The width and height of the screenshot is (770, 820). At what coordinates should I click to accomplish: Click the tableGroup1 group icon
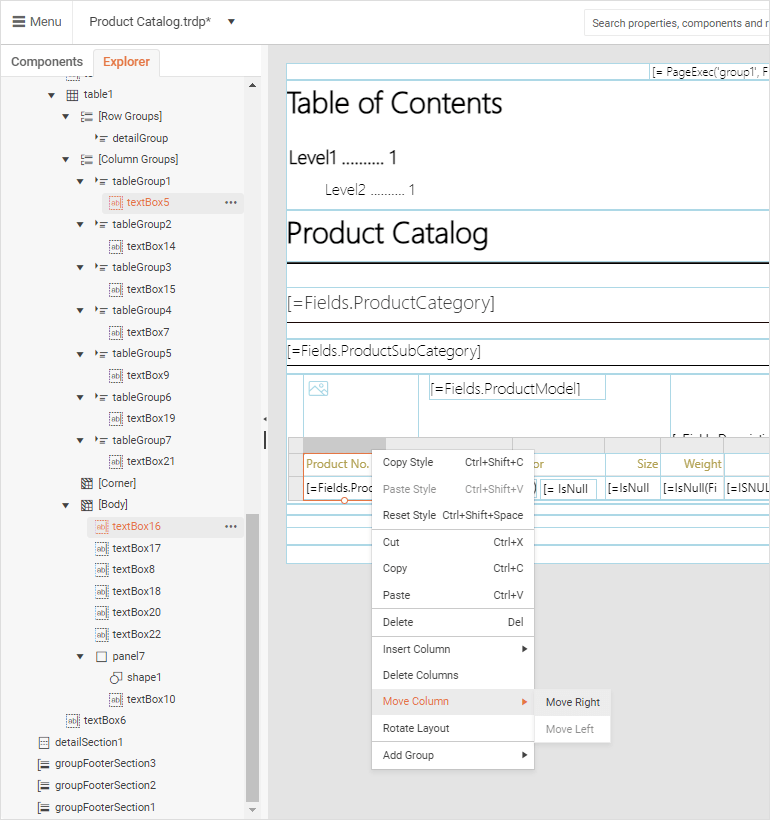tap(101, 181)
